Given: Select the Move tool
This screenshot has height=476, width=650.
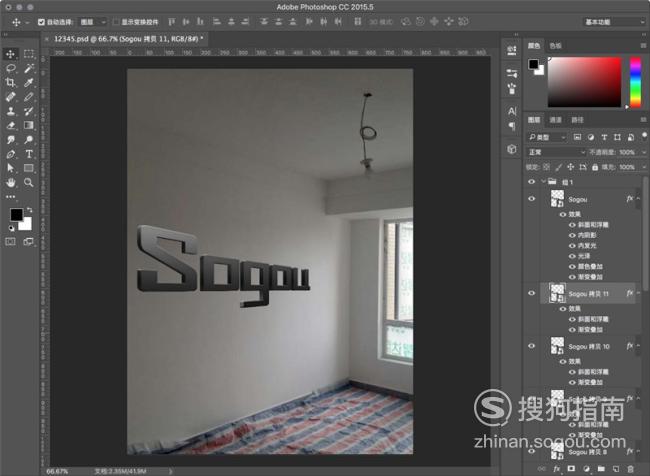Looking at the screenshot, I should click(10, 54).
